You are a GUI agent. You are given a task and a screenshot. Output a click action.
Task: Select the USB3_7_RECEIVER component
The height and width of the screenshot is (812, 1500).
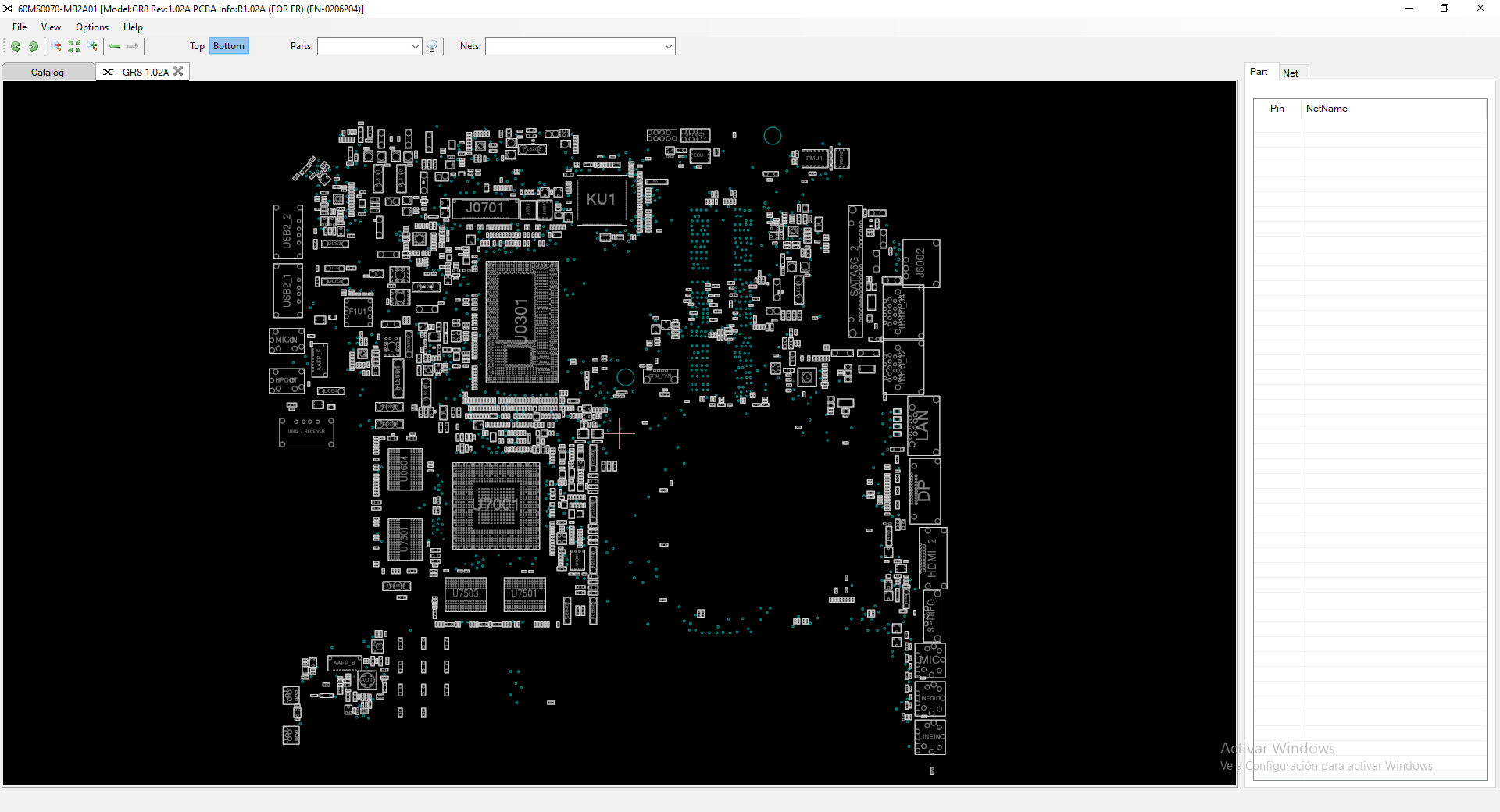pos(307,432)
